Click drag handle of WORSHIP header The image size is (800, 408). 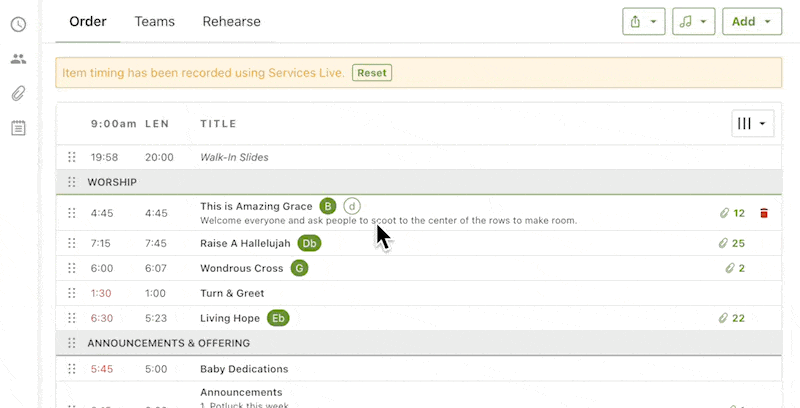tap(71, 182)
